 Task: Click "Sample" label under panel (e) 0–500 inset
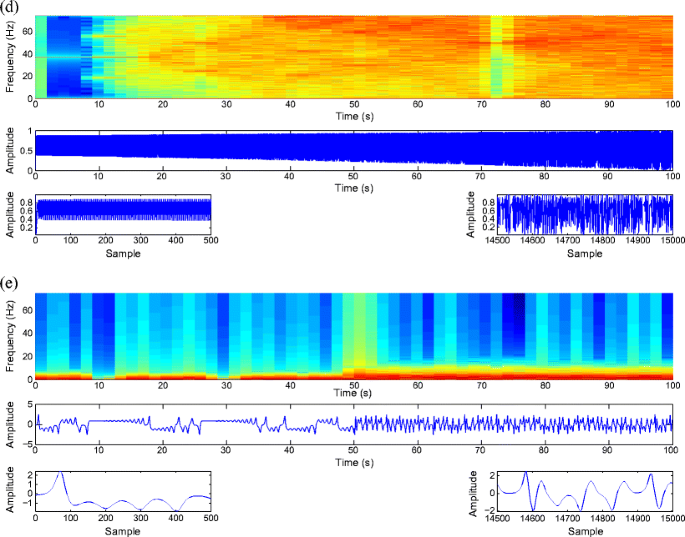pos(123,531)
